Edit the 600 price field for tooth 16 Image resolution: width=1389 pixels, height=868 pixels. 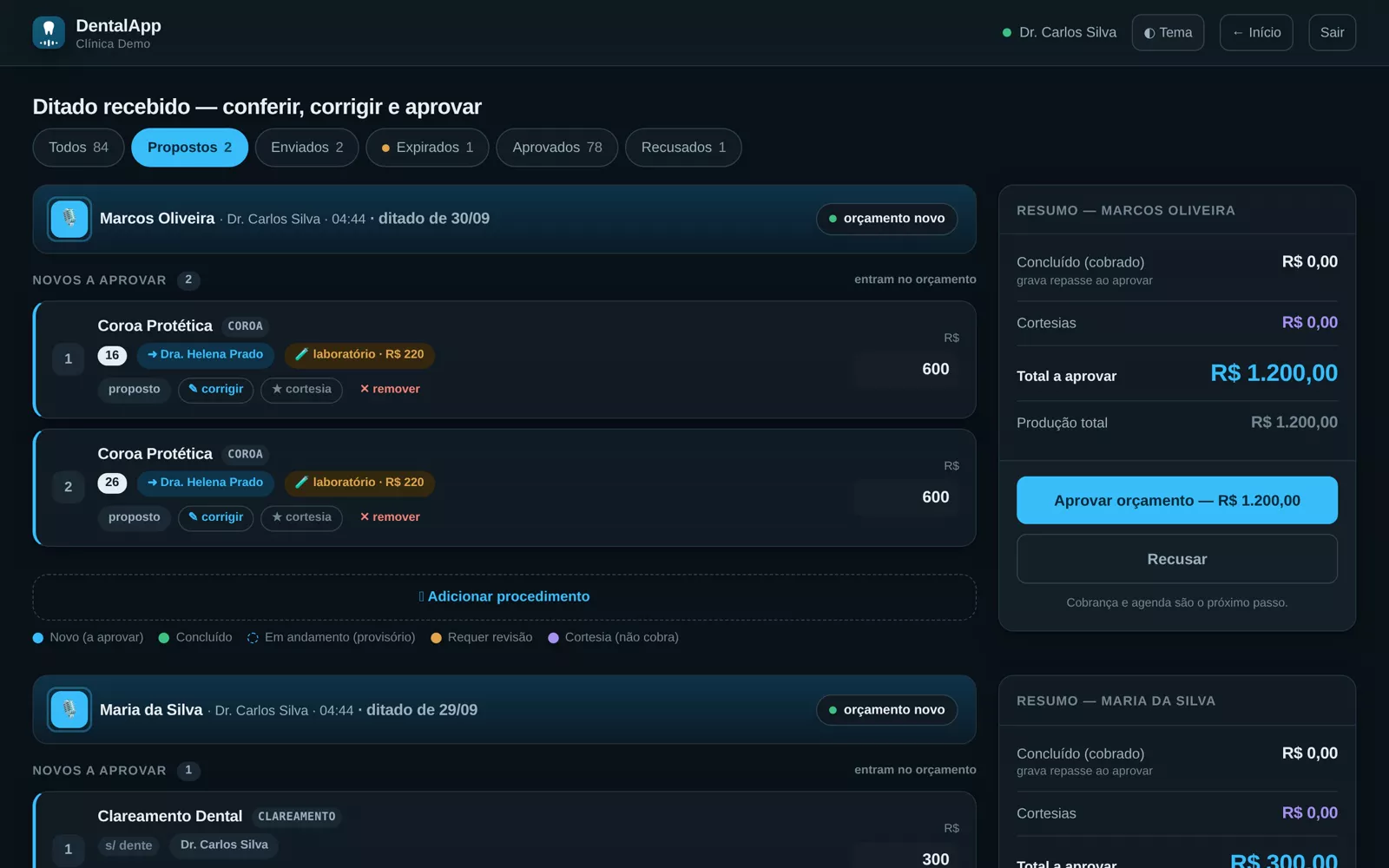907,370
